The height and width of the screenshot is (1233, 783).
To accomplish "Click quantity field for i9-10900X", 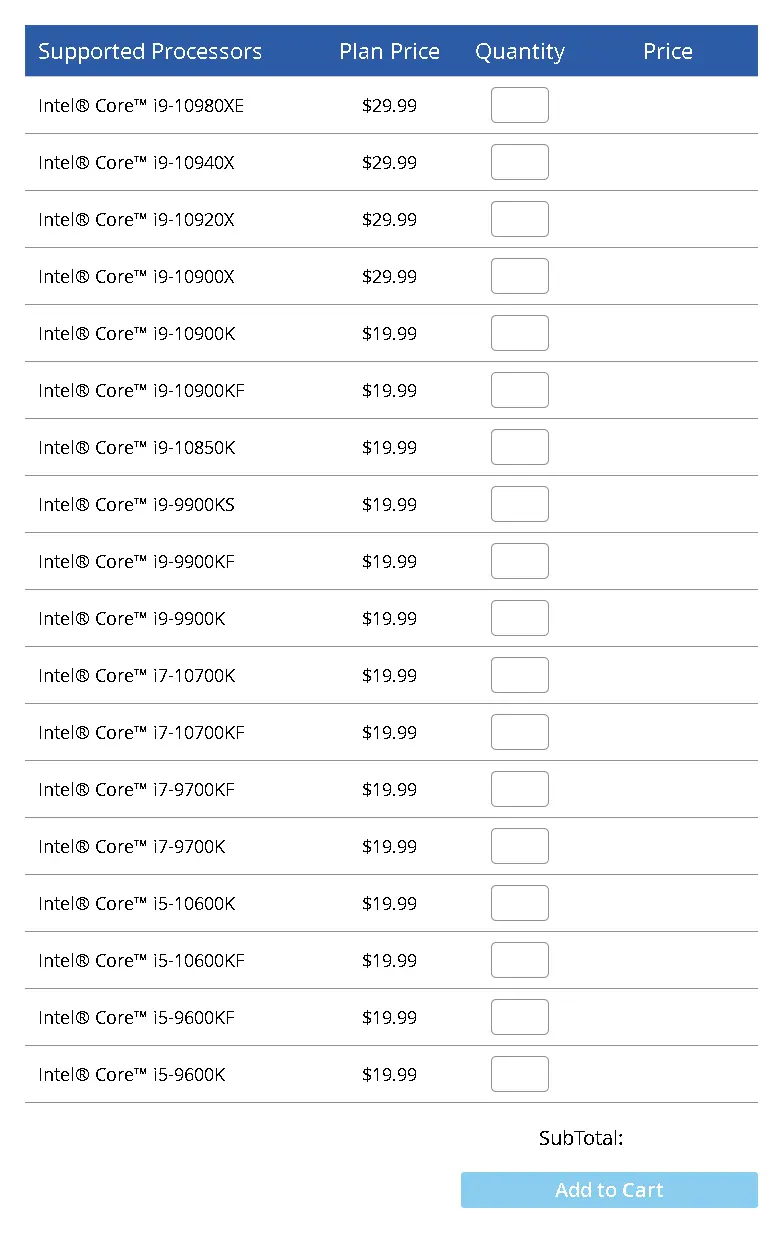I will (520, 276).
